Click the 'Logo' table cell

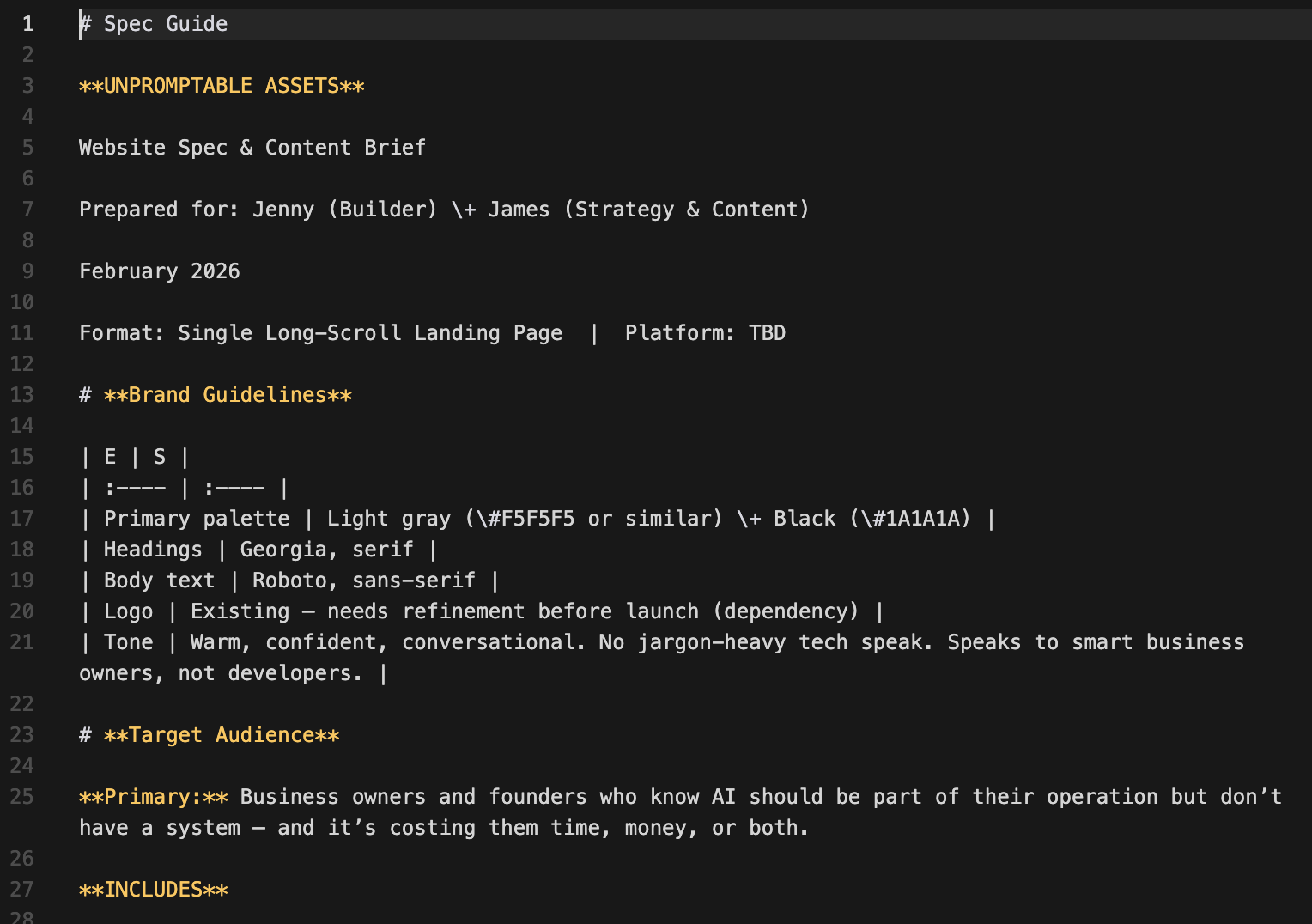click(129, 611)
